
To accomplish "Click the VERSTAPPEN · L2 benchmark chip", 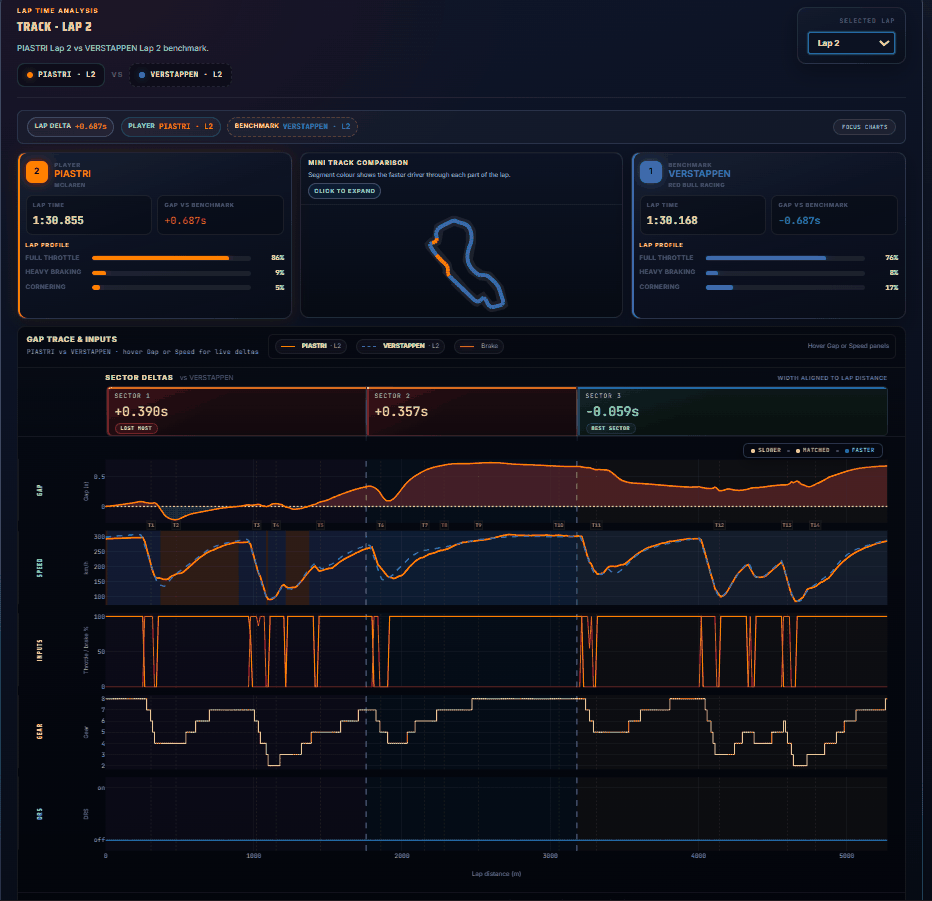I will (x=180, y=75).
